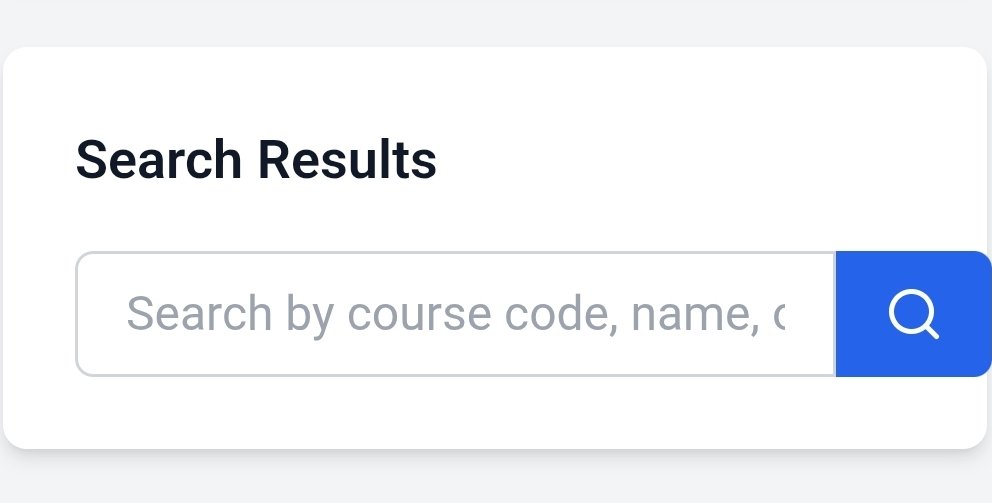Hit the magnifying glass to search courses

[x=913, y=315]
